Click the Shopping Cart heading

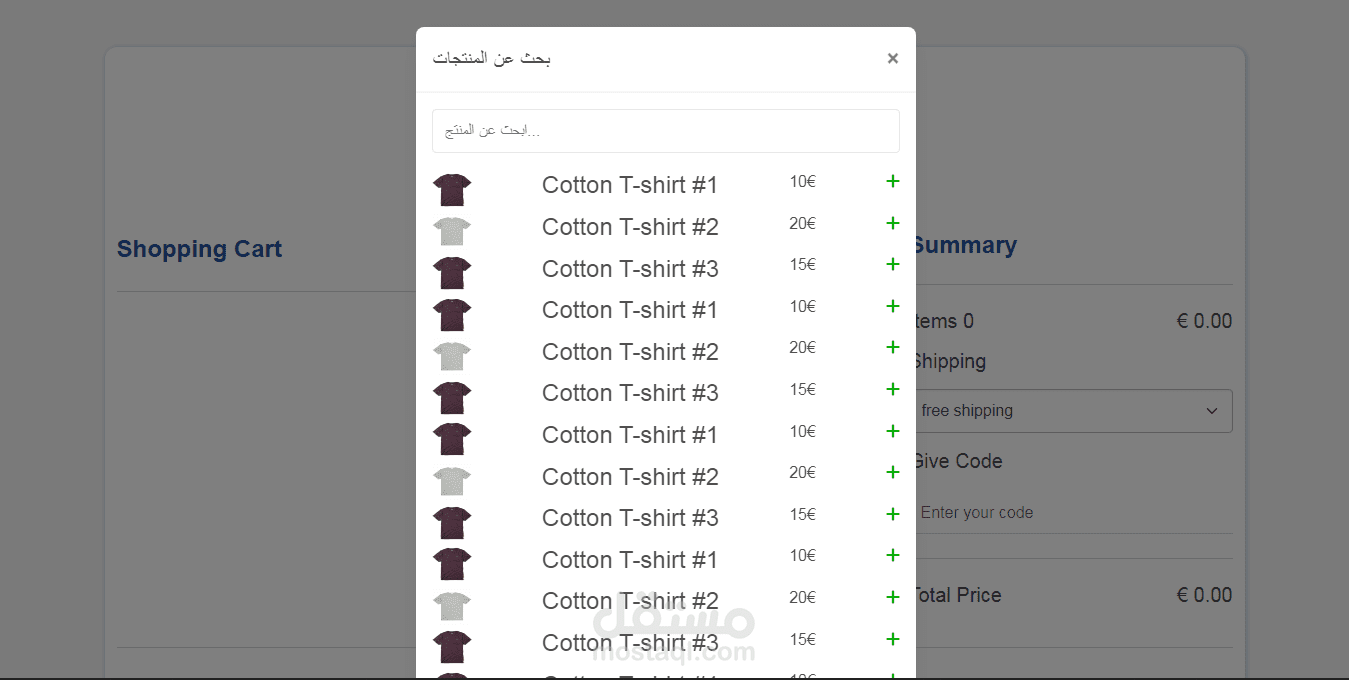199,249
